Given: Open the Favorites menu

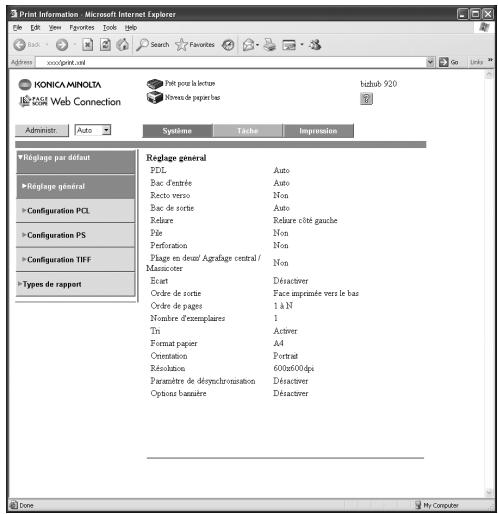Looking at the screenshot, I should [x=82, y=28].
